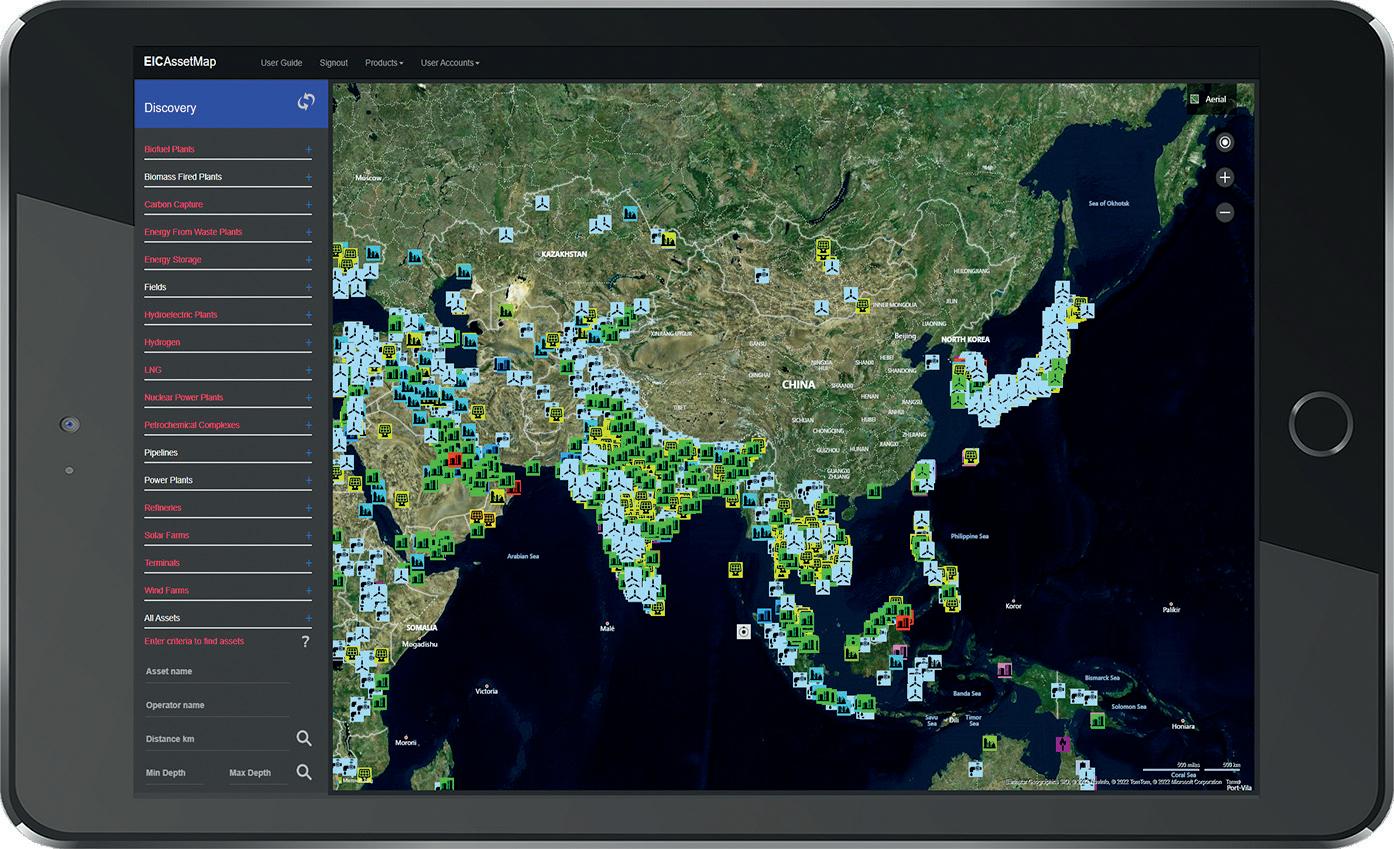The width and height of the screenshot is (1394, 849).
Task: Select the green plant marker west of Honiara
Action: (1097, 720)
